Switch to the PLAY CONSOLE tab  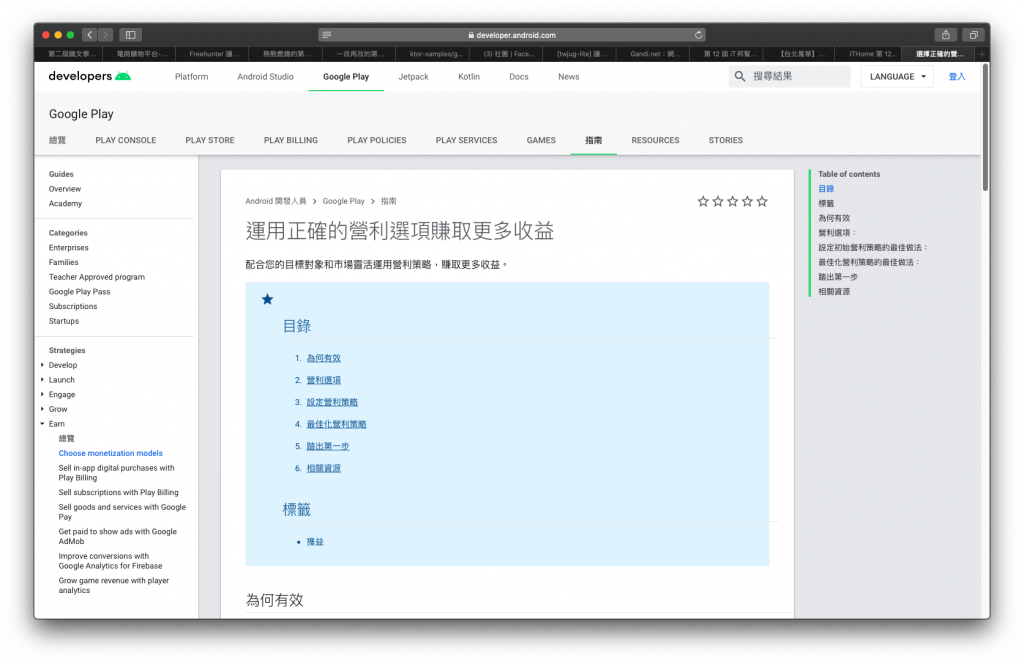(125, 140)
